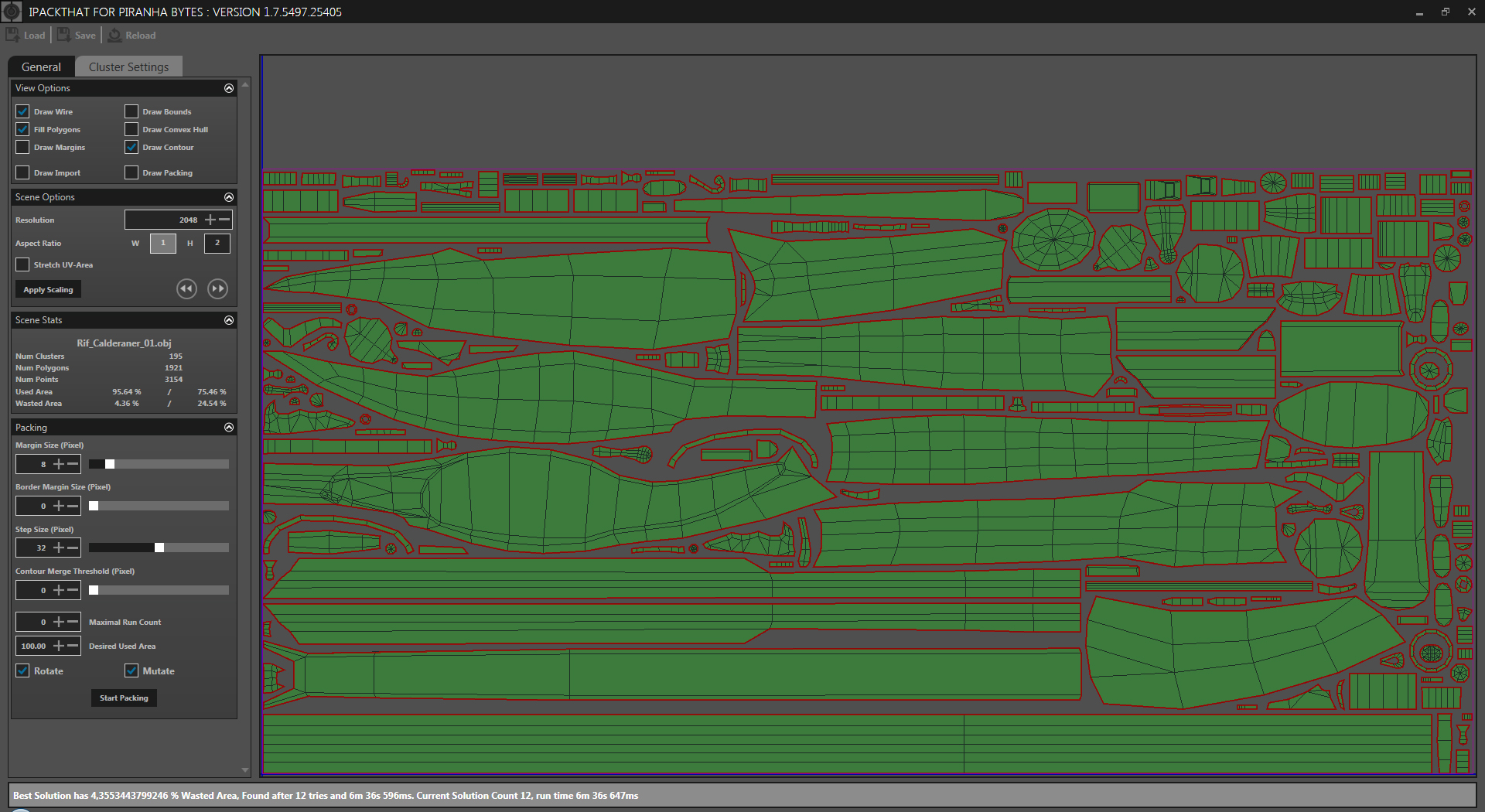Disable the Draw Wire option
1485x812 pixels.
[22, 111]
